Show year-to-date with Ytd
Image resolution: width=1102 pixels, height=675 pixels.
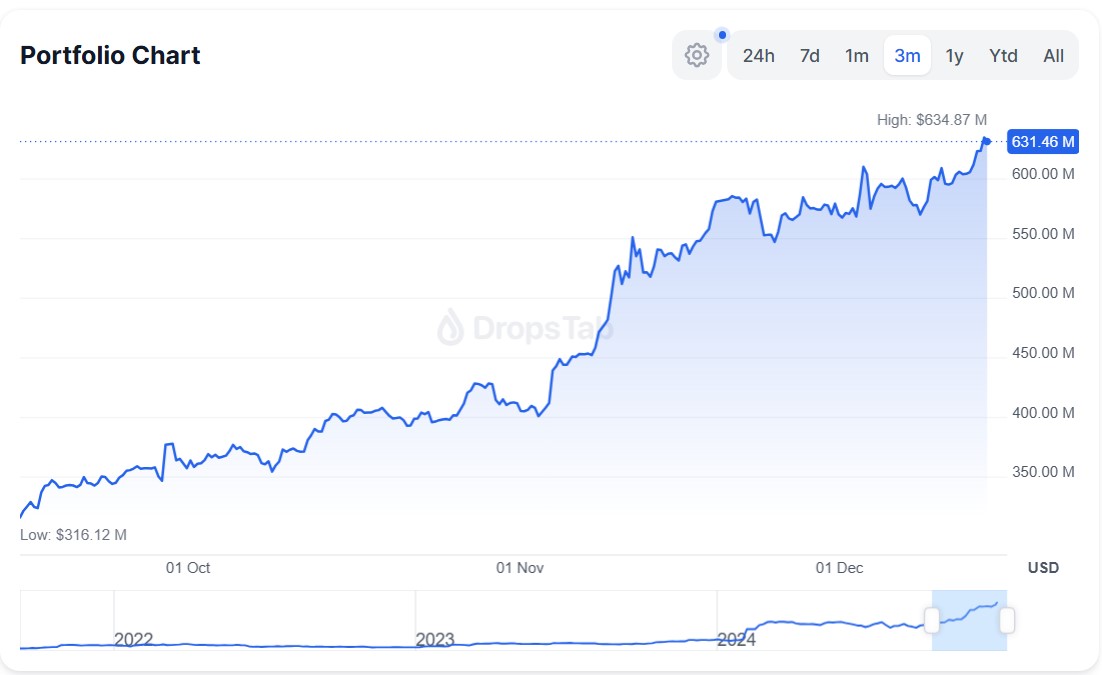click(x=1003, y=55)
